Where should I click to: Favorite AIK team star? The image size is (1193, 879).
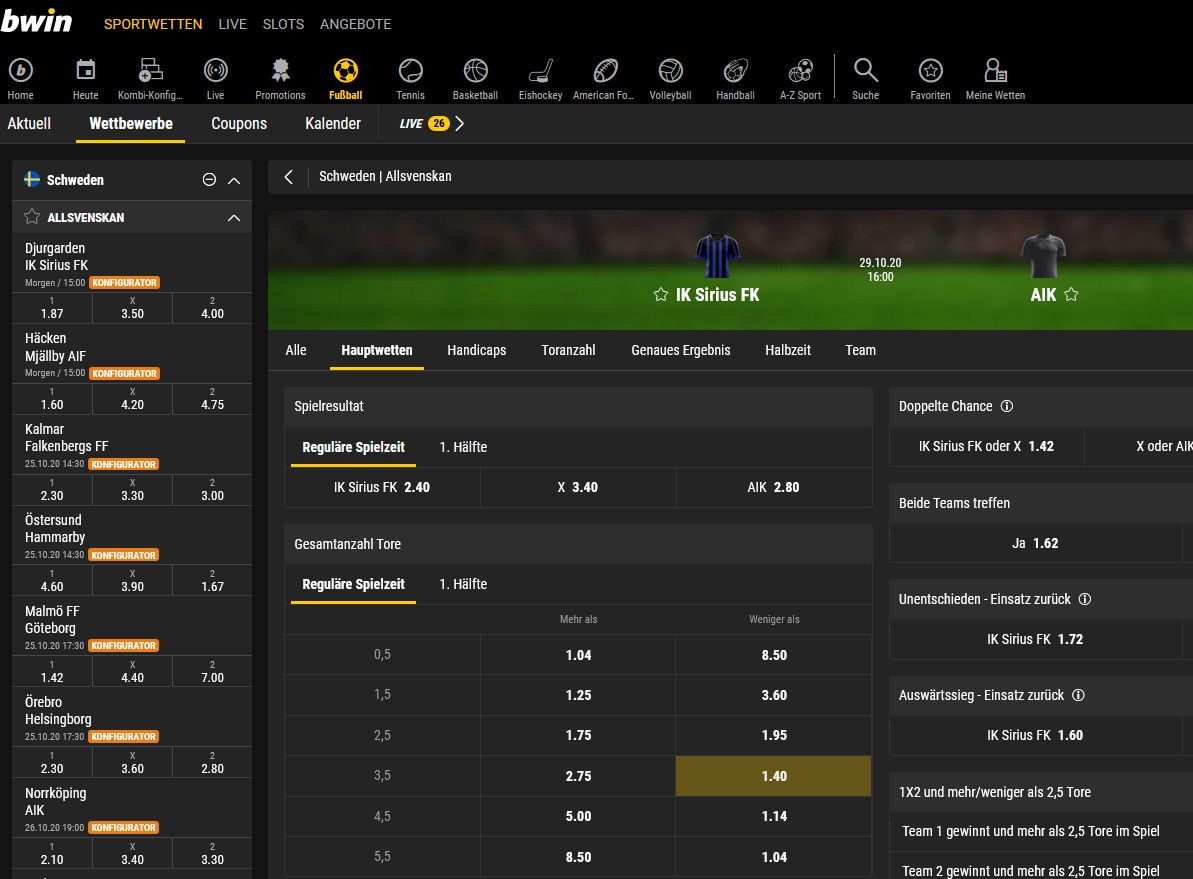(1071, 295)
